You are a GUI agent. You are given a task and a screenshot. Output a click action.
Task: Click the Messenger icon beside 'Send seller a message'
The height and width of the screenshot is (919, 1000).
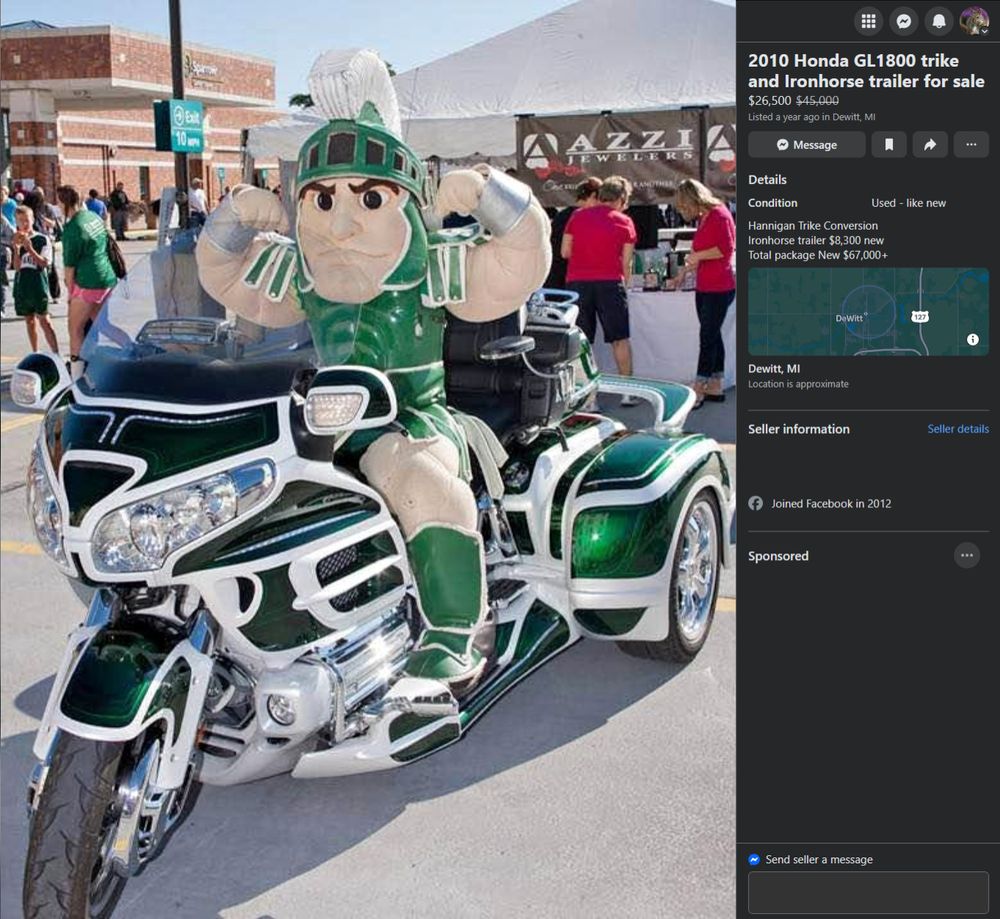point(754,860)
